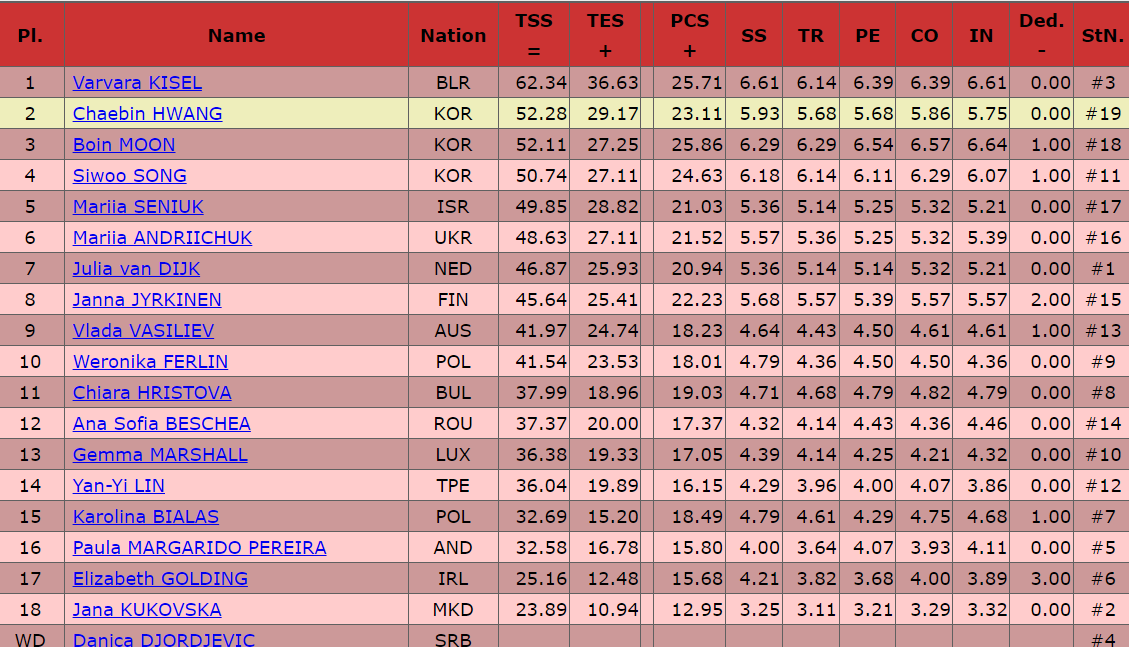Click Jana KUKOVSKA link
The width and height of the screenshot is (1129, 647).
pyautogui.click(x=147, y=610)
